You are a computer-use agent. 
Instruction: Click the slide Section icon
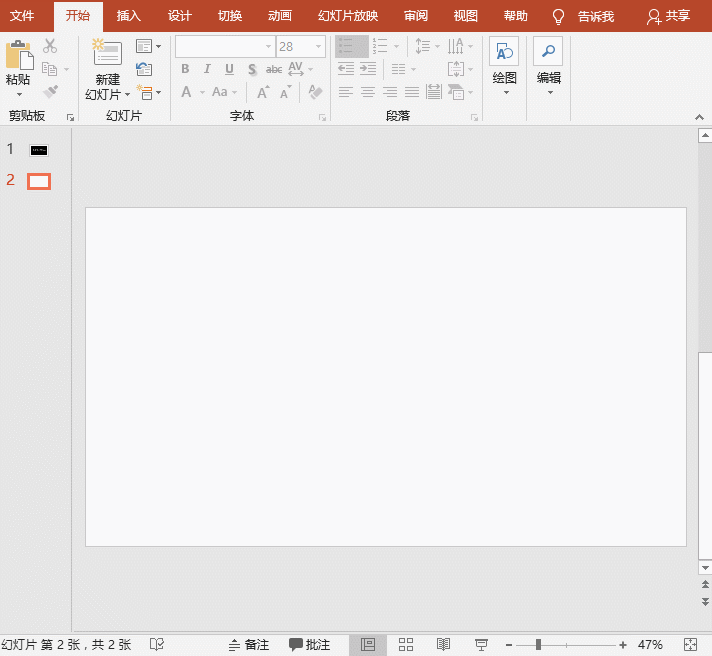145,92
